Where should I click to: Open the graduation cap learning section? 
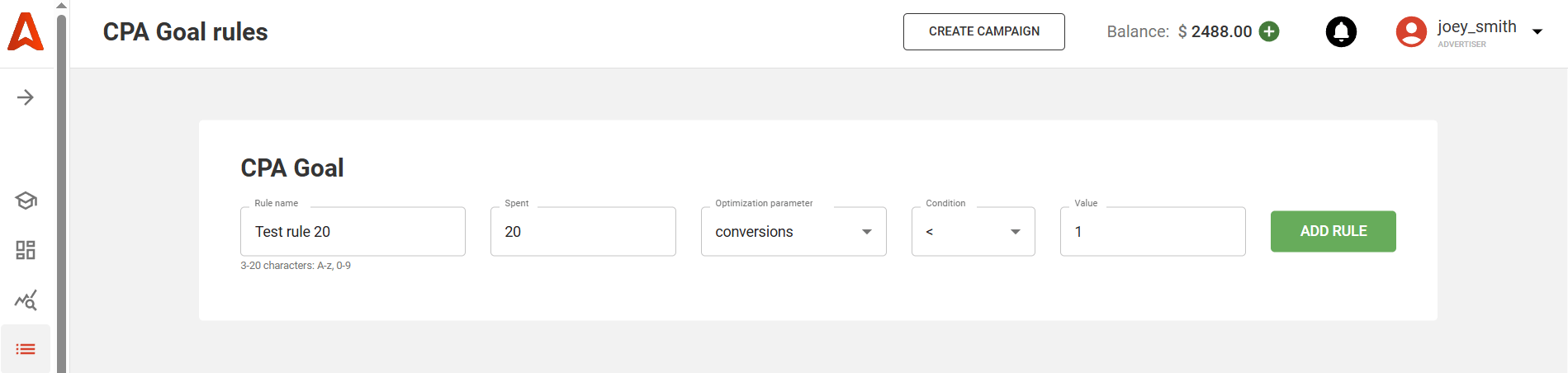26,201
